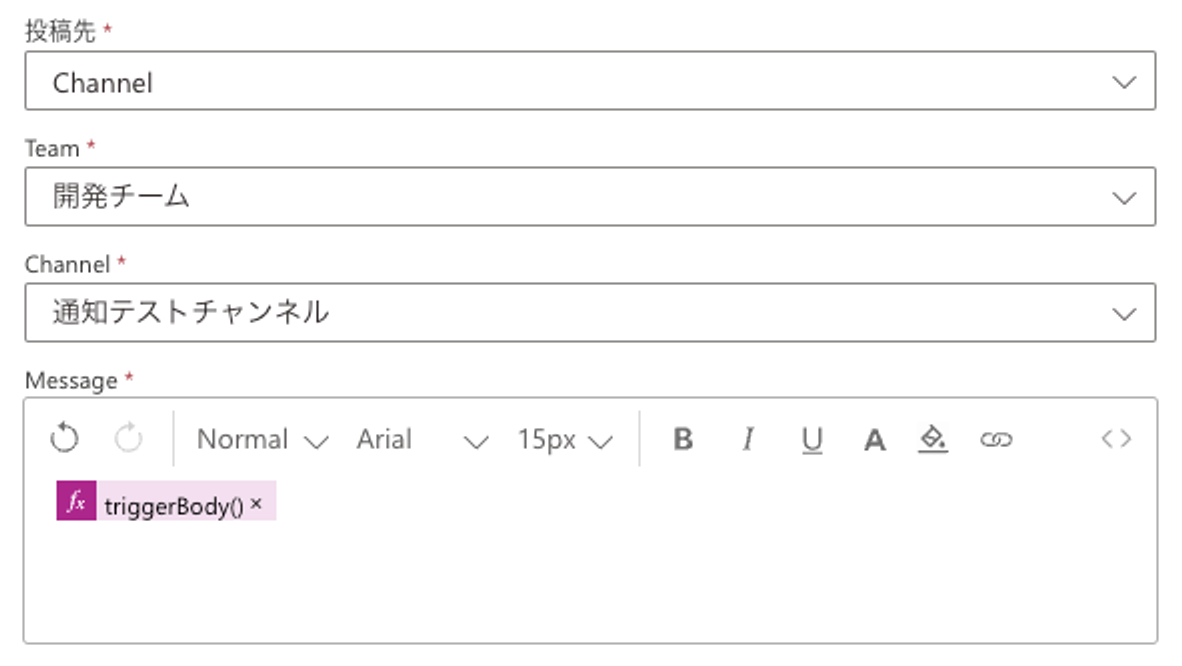Viewport: 1182px width, 666px height.
Task: Toggle underline formatting
Action: (812, 440)
